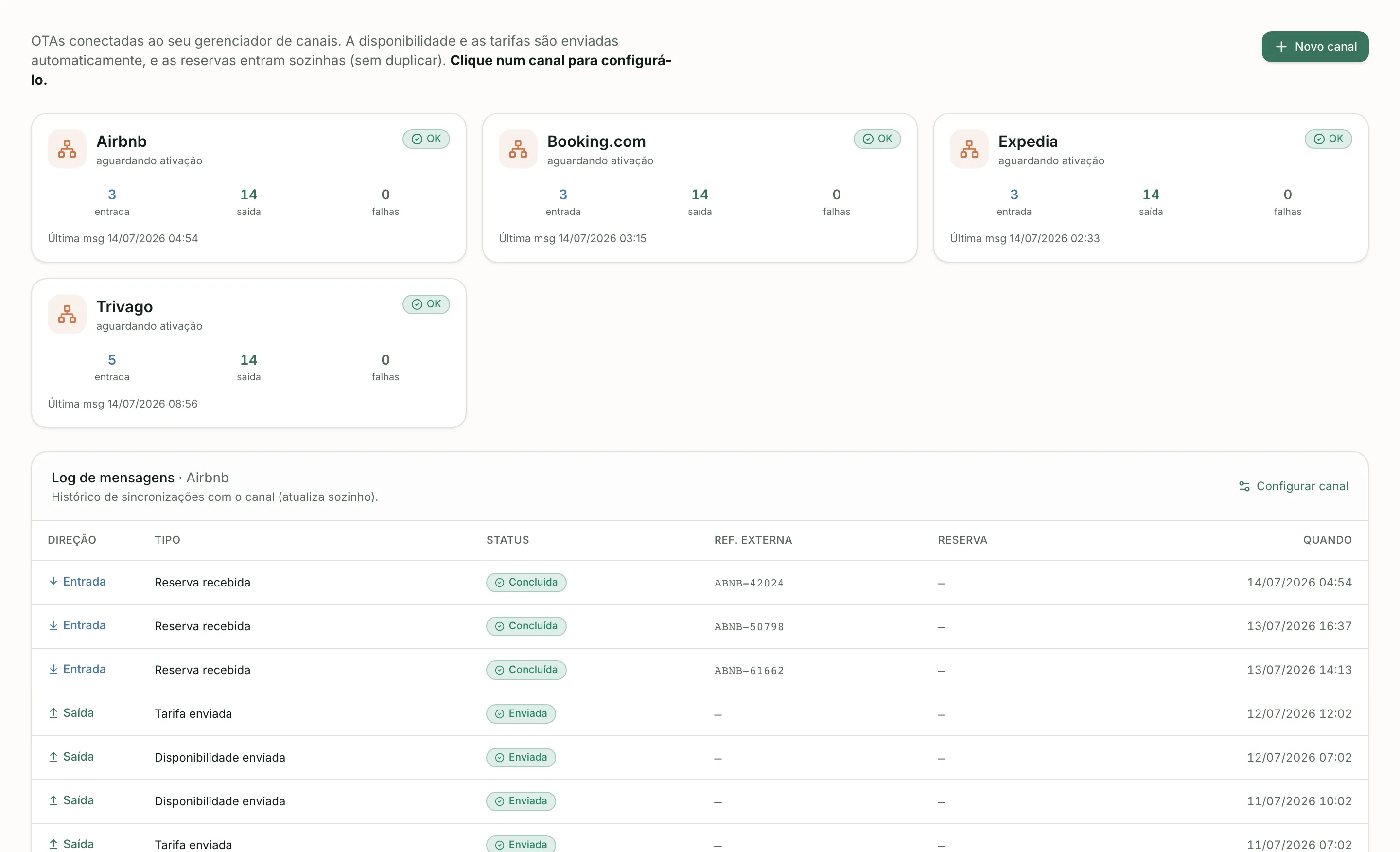This screenshot has width=1400, height=852.
Task: Select the Airbnb channel title
Action: pyautogui.click(x=122, y=141)
